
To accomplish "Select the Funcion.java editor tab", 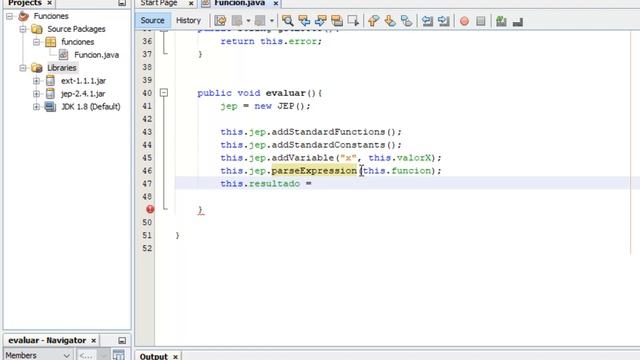I will [x=240, y=3].
